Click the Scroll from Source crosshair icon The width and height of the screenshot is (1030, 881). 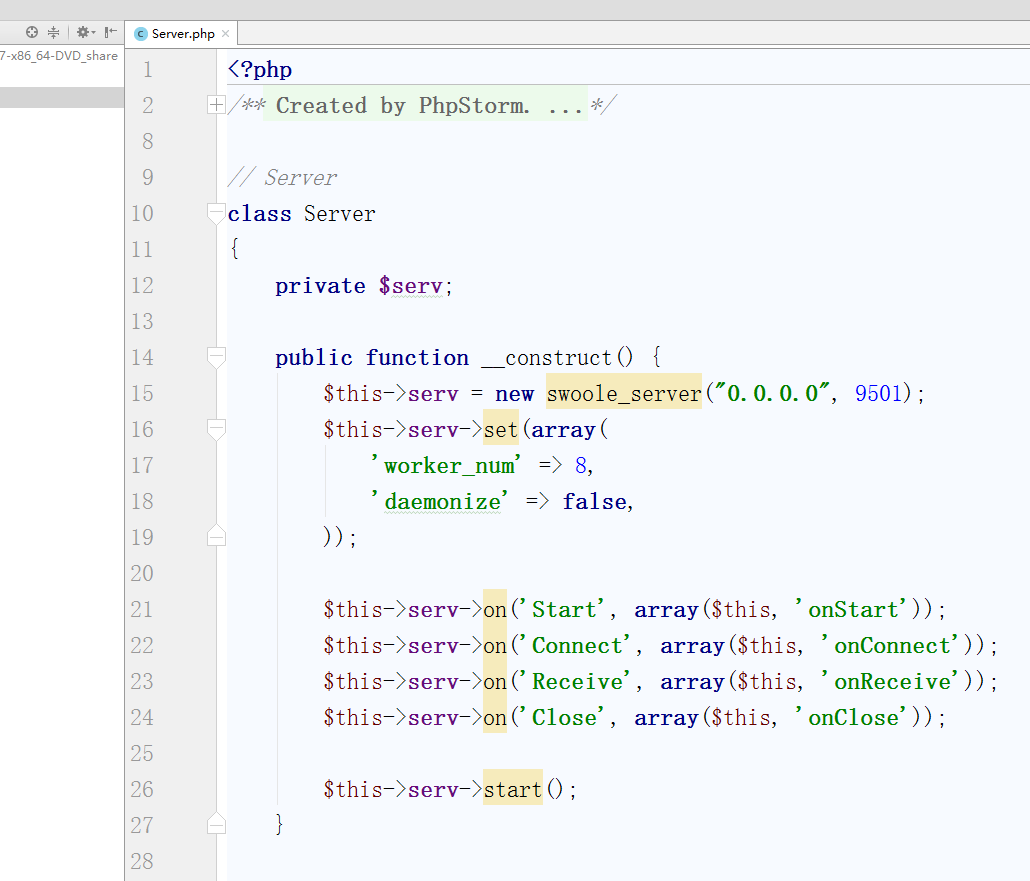[x=32, y=33]
